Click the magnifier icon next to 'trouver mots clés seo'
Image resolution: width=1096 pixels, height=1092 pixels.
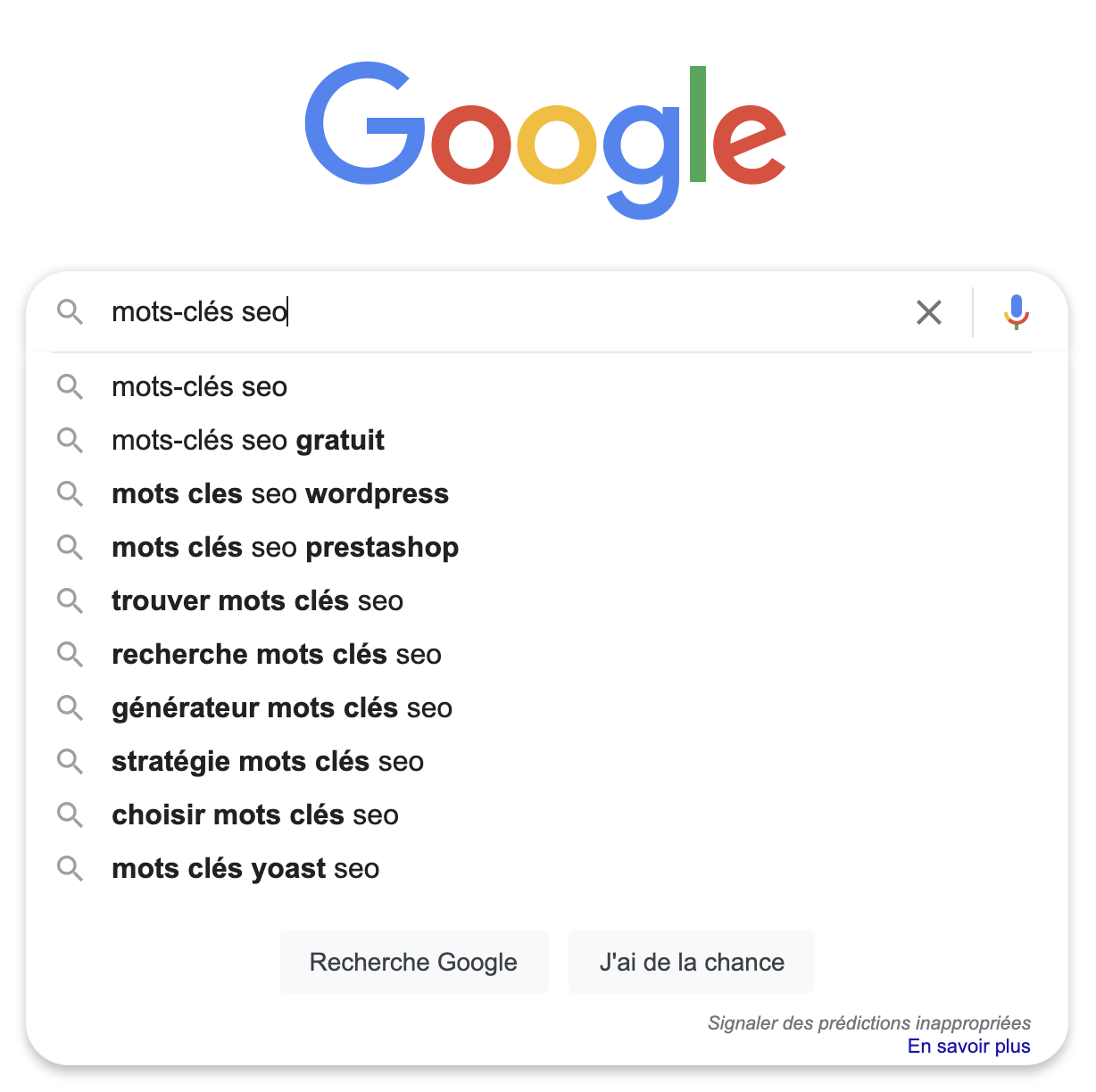[x=70, y=600]
